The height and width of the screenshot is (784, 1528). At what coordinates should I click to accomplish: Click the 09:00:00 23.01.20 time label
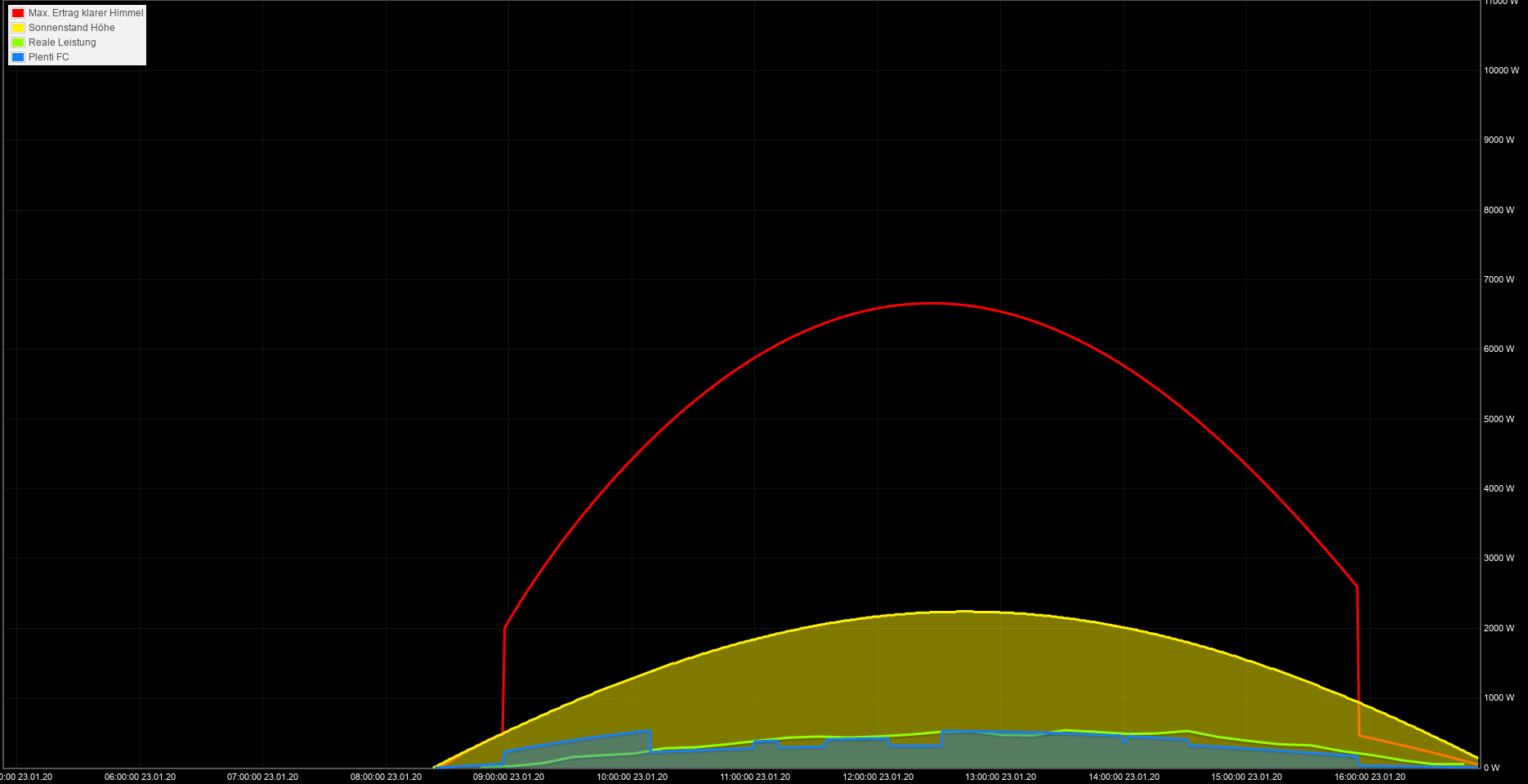pyautogui.click(x=508, y=777)
